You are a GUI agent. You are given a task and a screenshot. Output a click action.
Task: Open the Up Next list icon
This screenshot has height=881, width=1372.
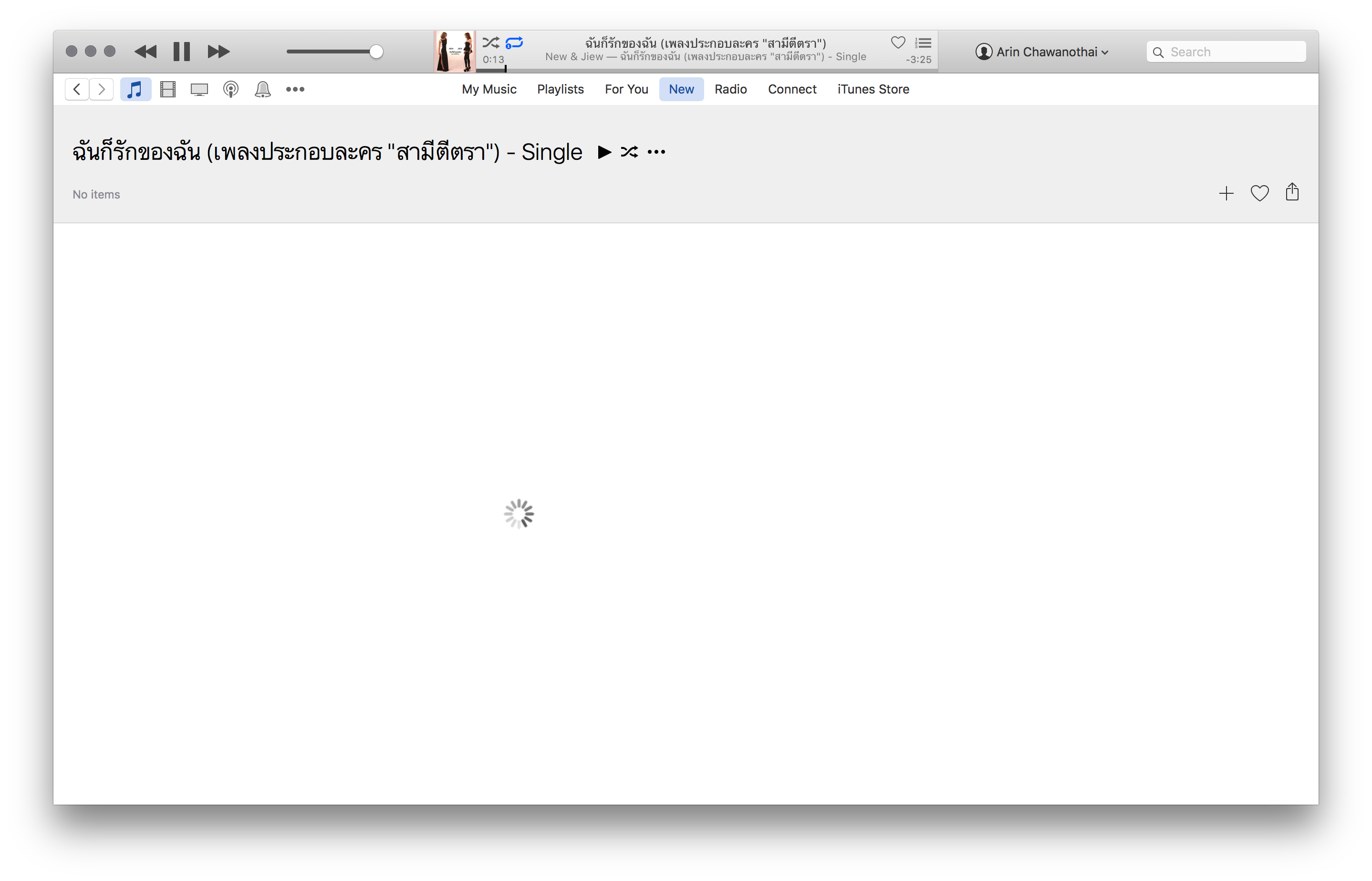tap(923, 43)
